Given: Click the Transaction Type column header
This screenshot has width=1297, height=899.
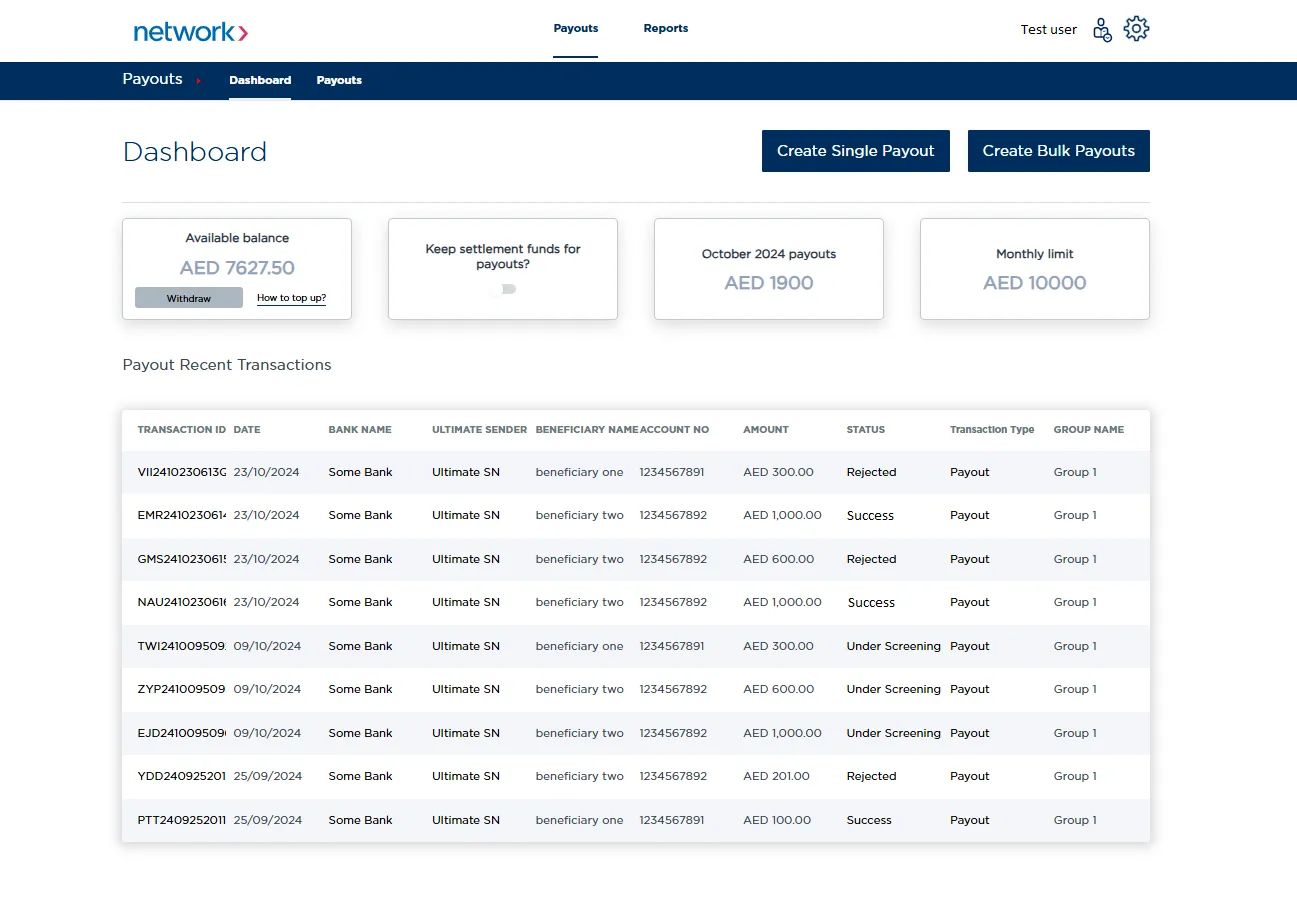Looking at the screenshot, I should [992, 430].
